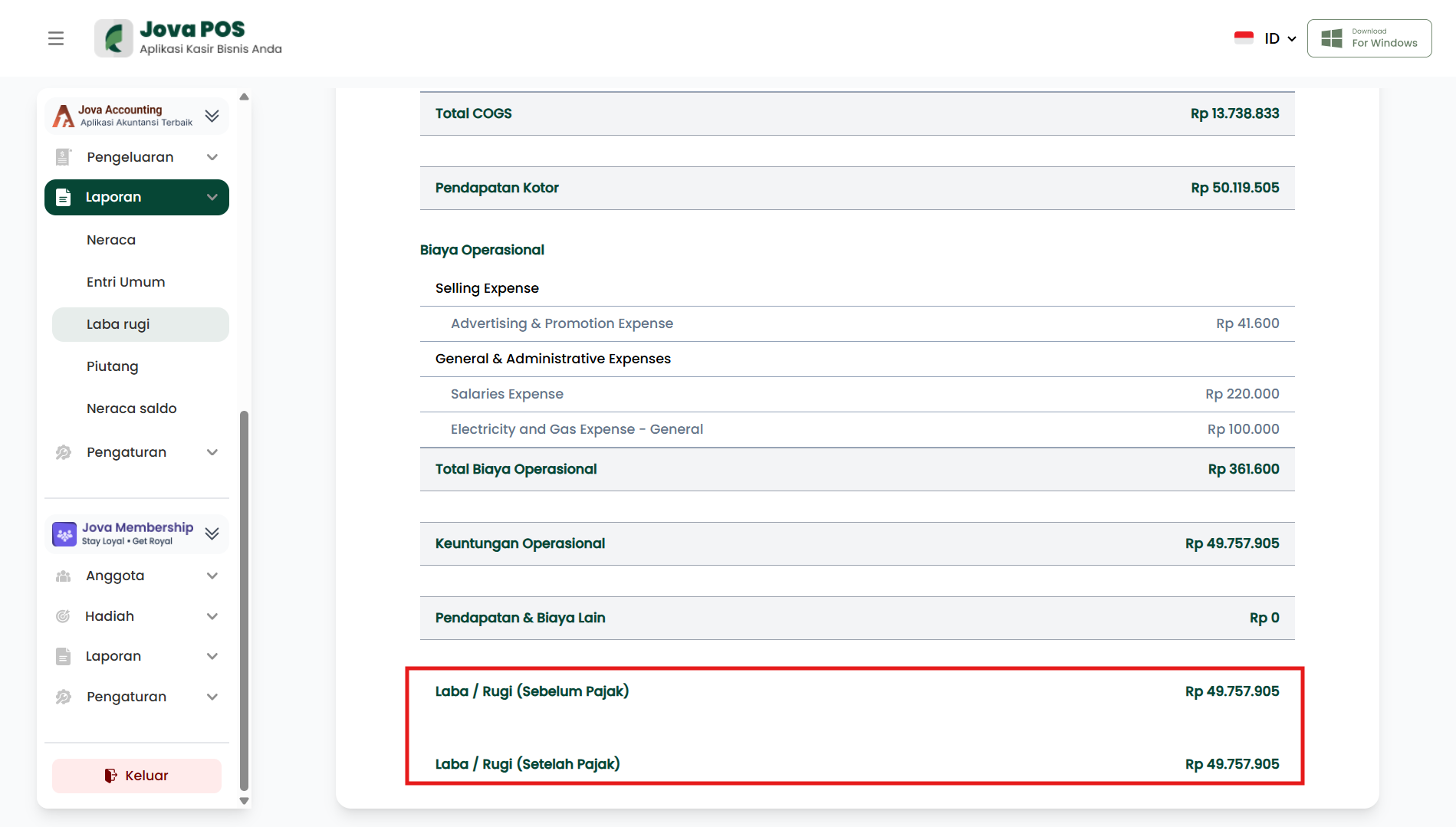1456x827 pixels.
Task: Click the Keluar logout button
Action: click(136, 776)
